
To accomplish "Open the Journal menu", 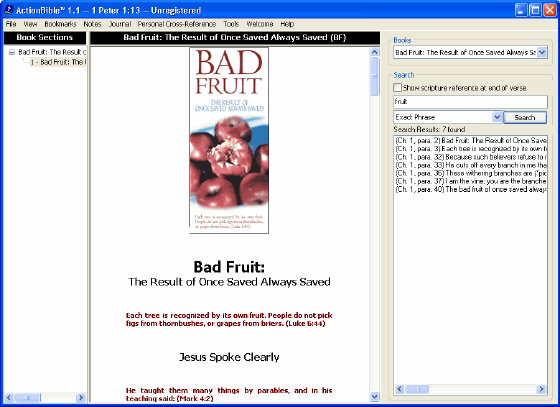I will tap(120, 24).
